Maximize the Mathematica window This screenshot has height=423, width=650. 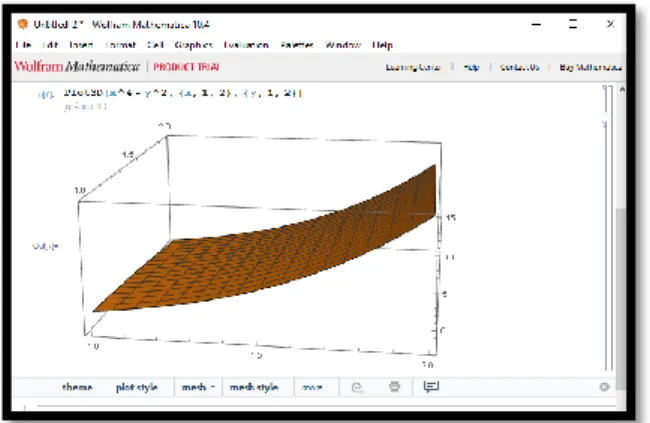click(573, 24)
